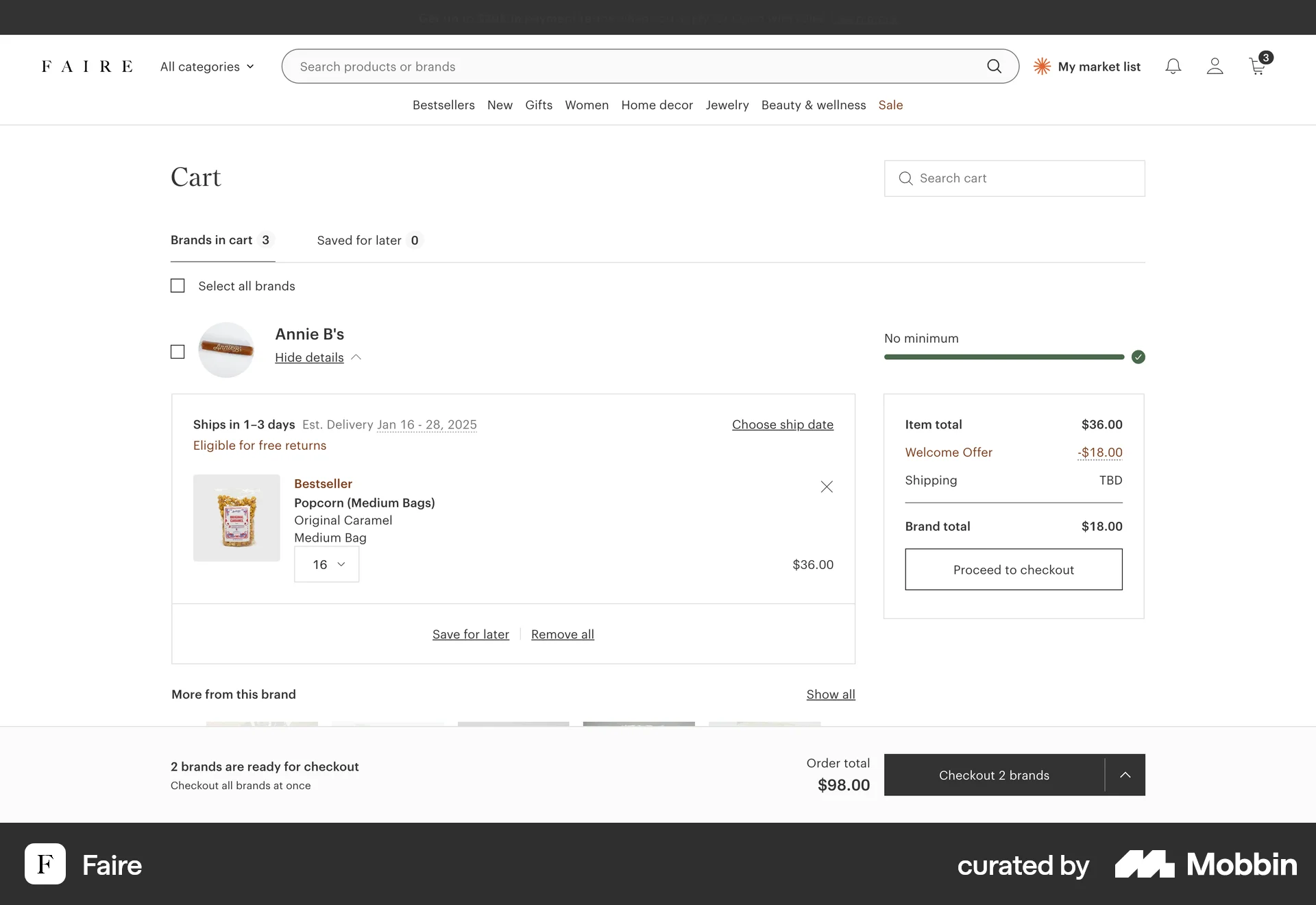Open notifications via the bell icon
The height and width of the screenshot is (905, 1316).
[1173, 66]
